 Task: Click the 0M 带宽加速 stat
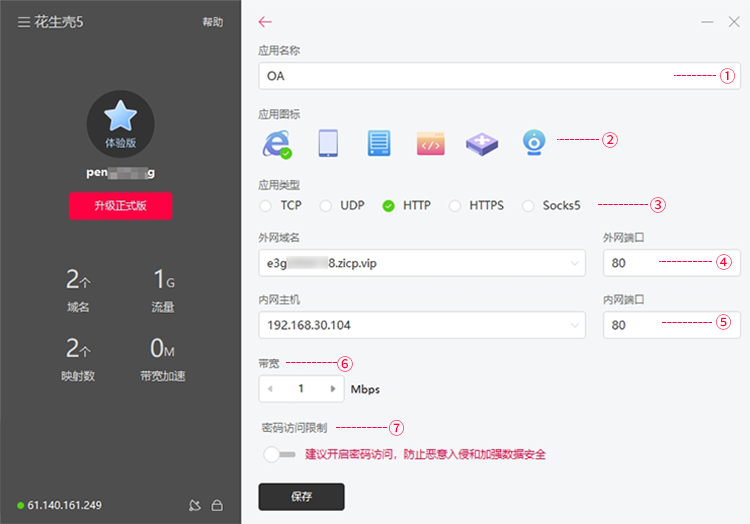click(x=163, y=359)
